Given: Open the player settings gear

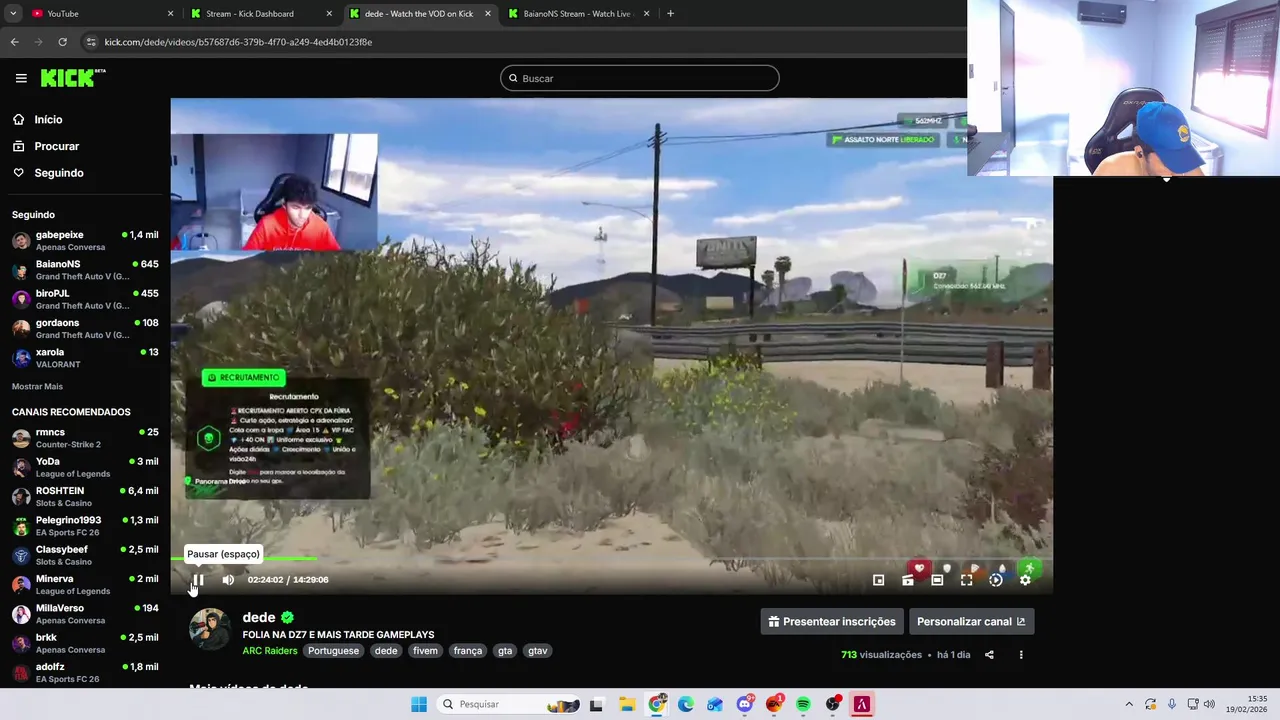Looking at the screenshot, I should pos(1025,580).
